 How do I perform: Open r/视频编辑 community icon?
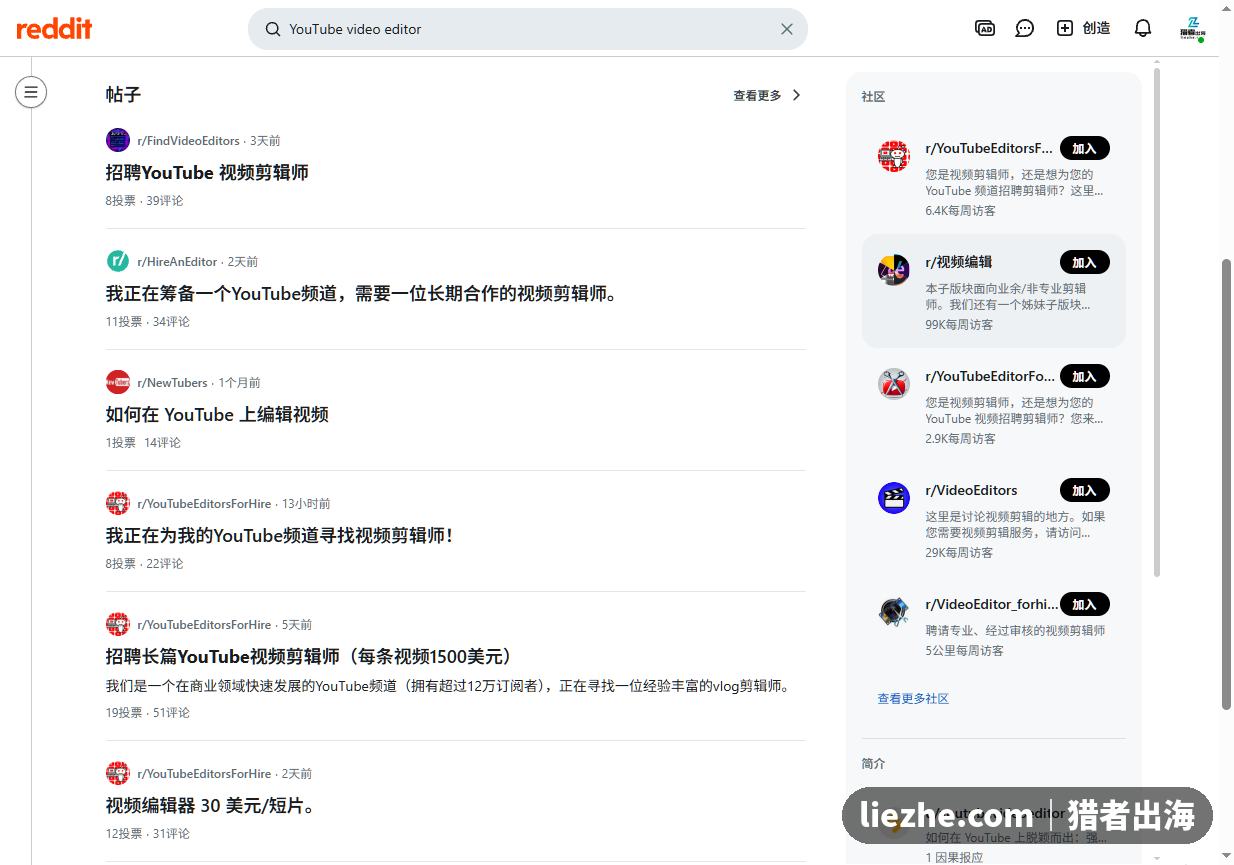[894, 270]
